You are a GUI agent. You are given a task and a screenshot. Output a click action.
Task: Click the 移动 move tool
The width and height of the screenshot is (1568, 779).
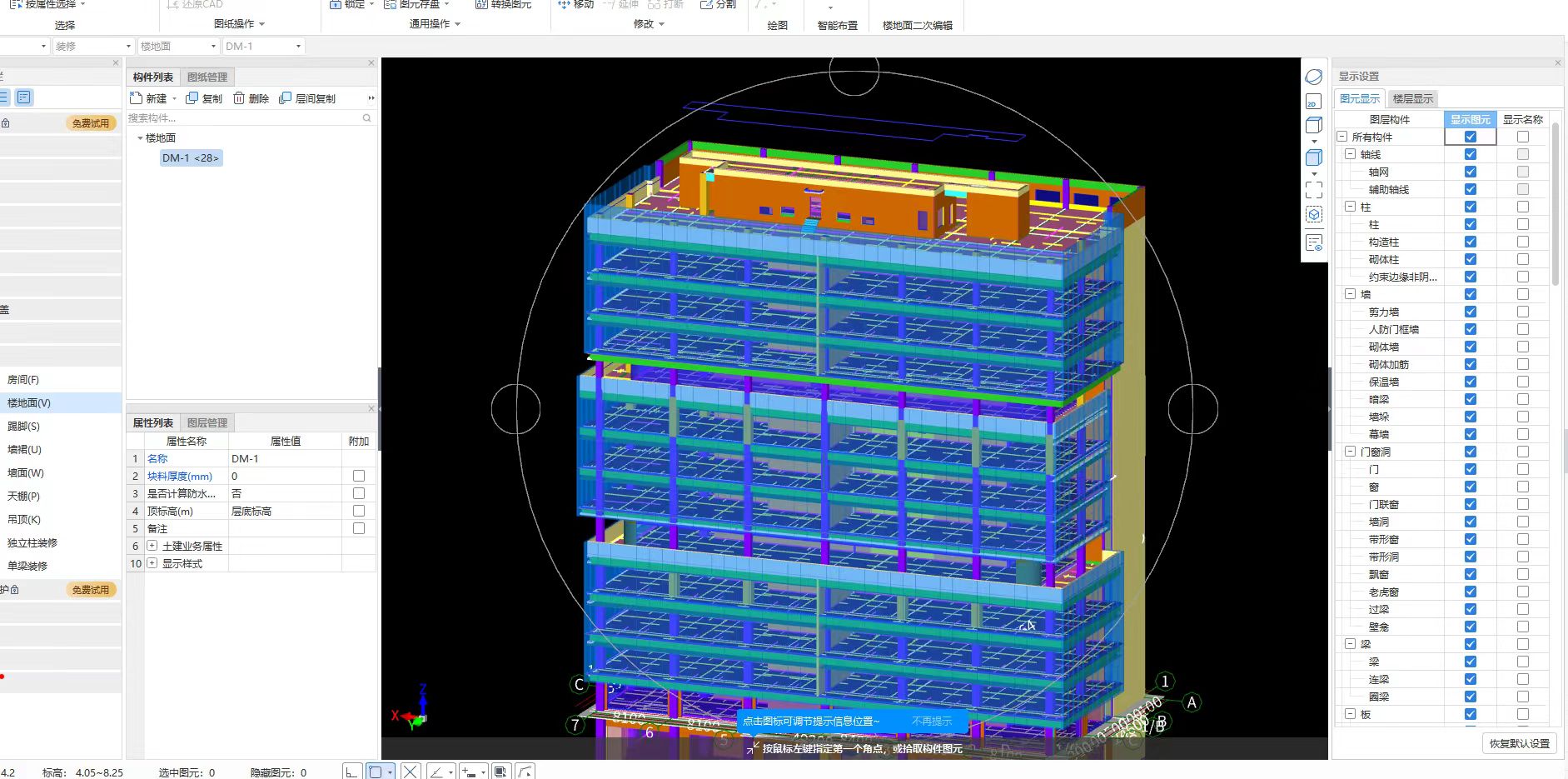576,4
